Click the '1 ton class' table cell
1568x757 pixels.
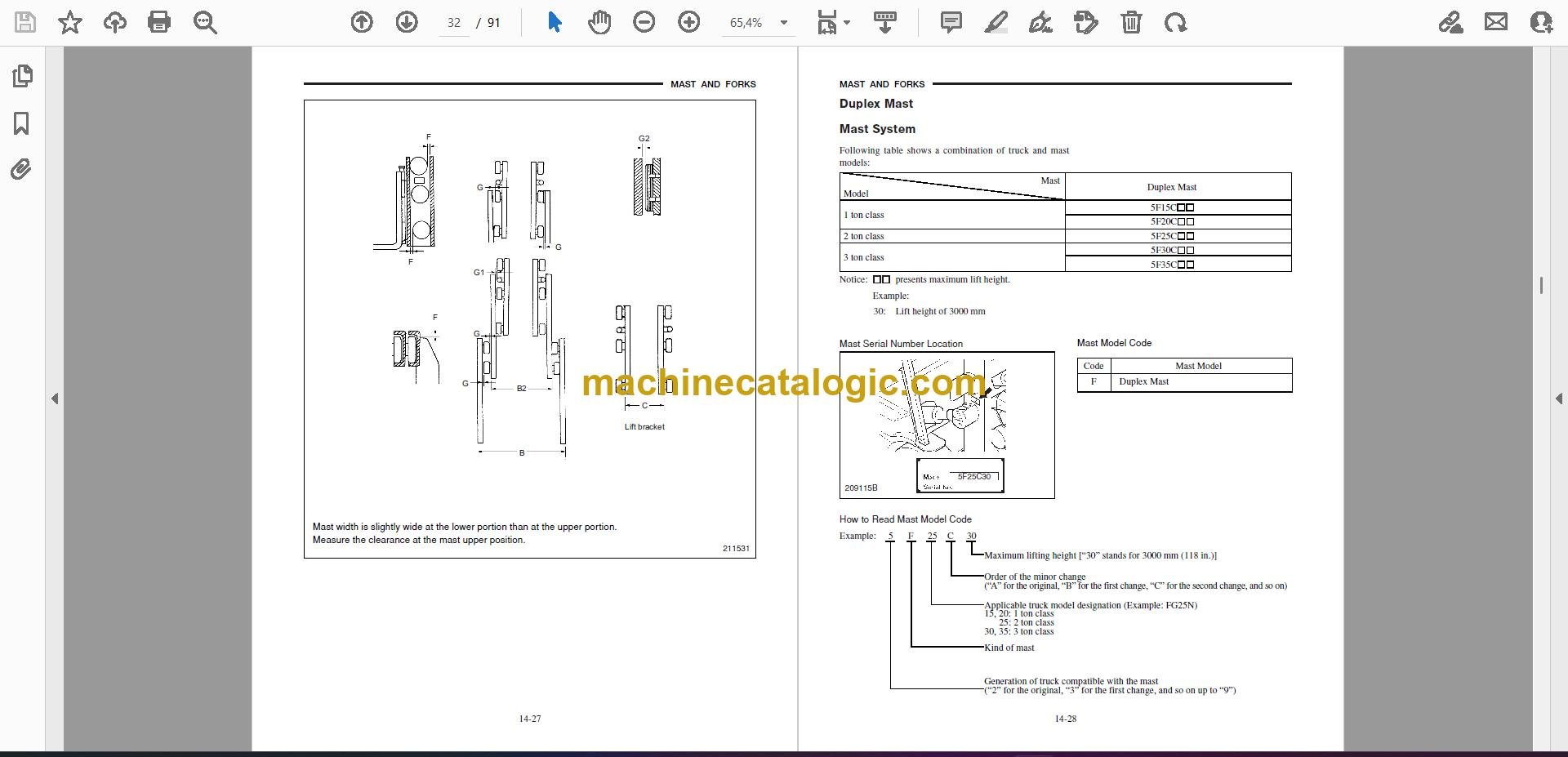[x=952, y=215]
